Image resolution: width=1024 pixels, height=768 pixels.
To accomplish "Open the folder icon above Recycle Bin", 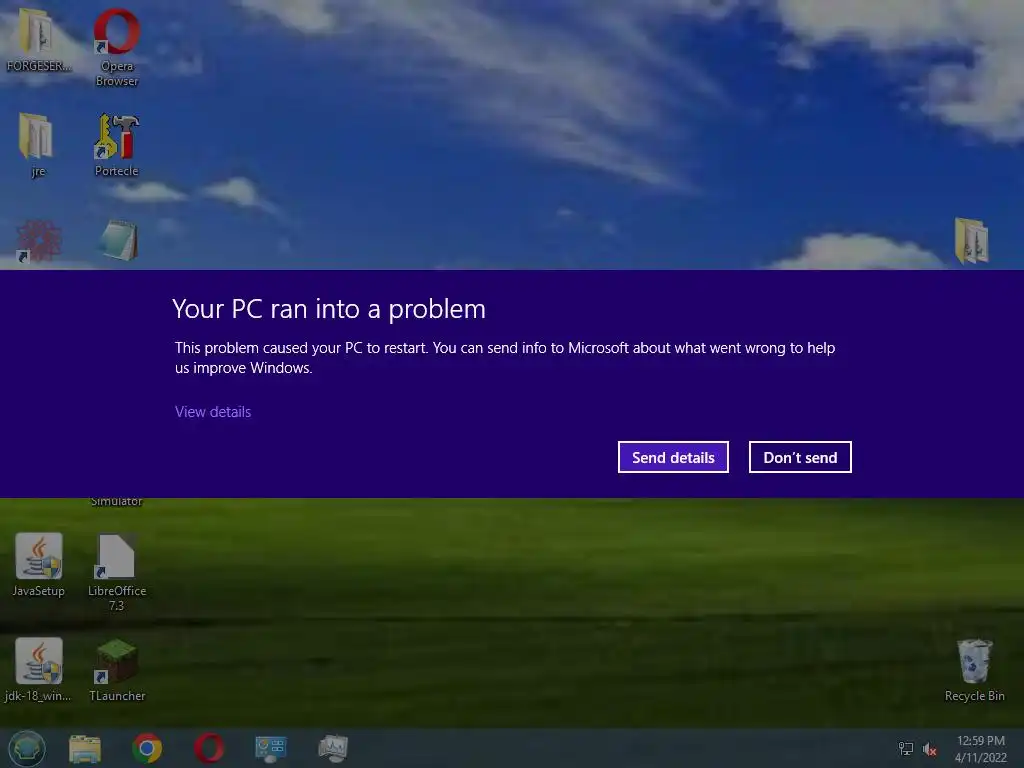I will click(971, 241).
